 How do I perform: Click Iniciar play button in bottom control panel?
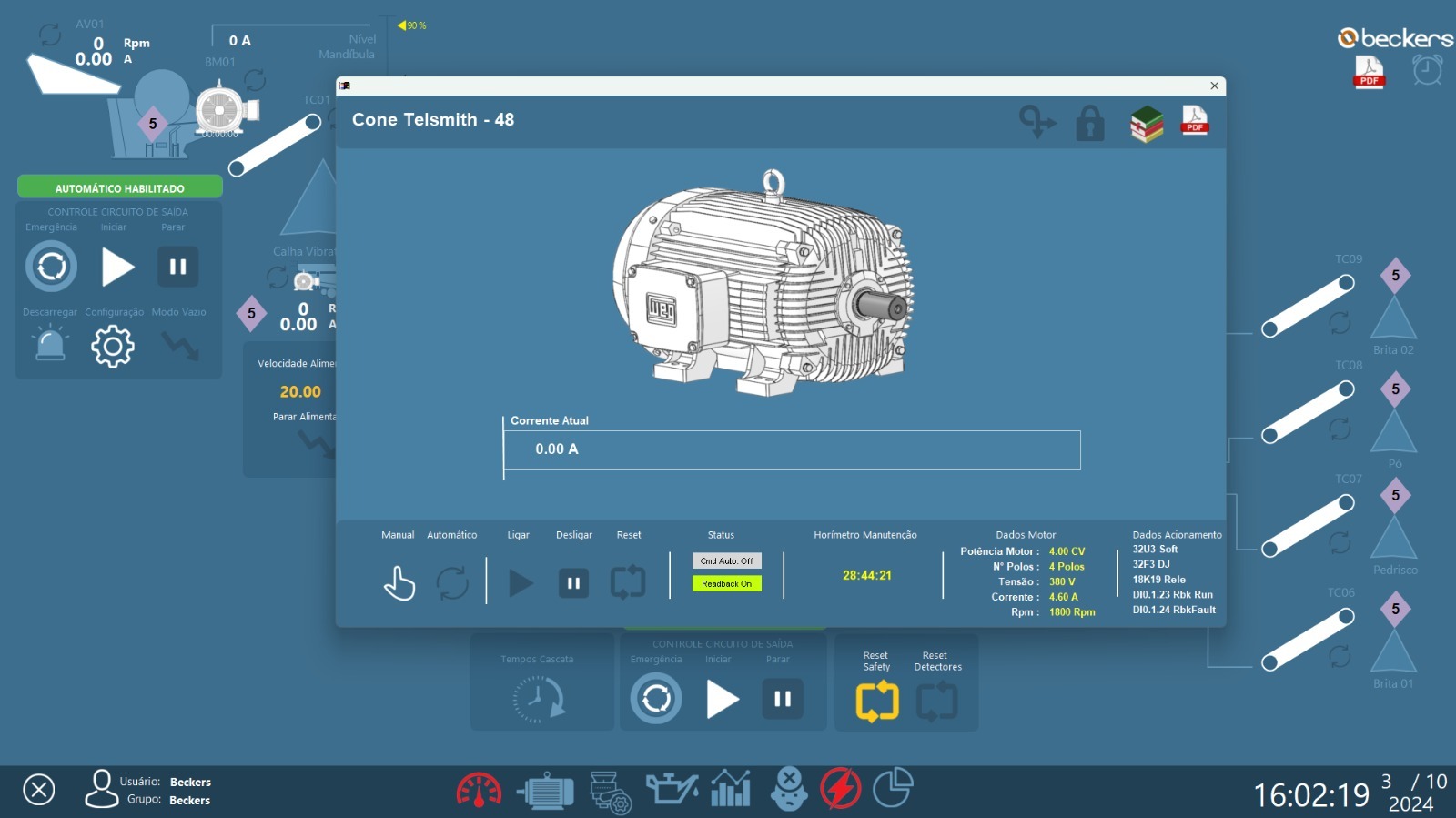coord(723,699)
